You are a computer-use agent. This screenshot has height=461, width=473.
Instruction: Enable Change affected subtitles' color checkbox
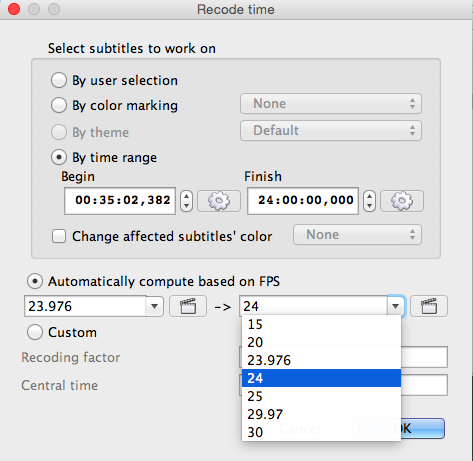coord(59,236)
